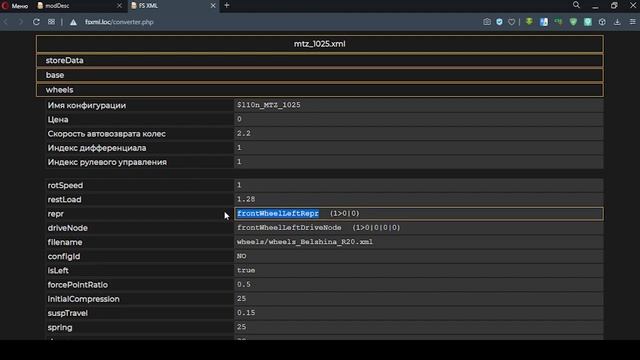Edit the suspTravel value 0.15
Screen dimensions: 640x360
point(419,313)
